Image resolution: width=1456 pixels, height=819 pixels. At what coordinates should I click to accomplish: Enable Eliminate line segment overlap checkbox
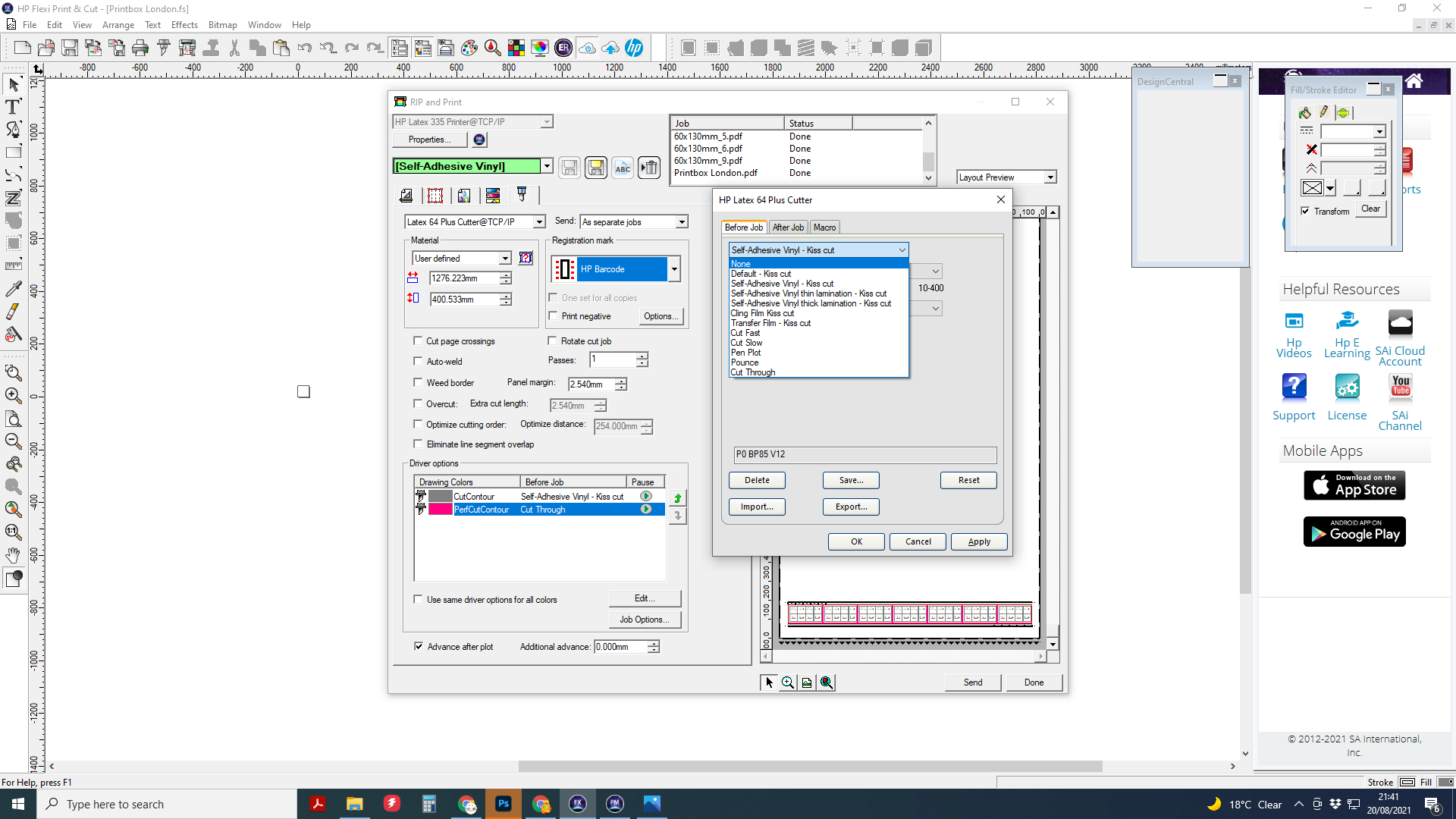pyautogui.click(x=418, y=444)
